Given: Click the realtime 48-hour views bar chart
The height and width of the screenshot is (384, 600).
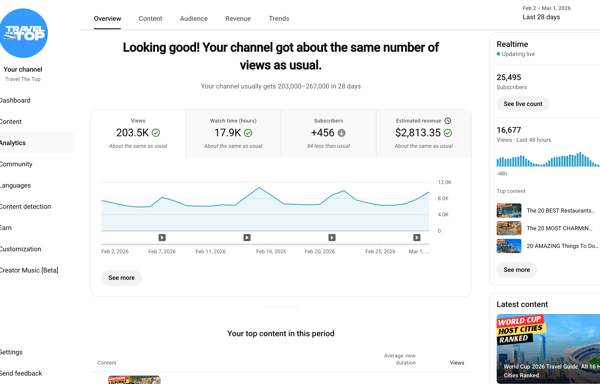Looking at the screenshot, I should coord(548,159).
